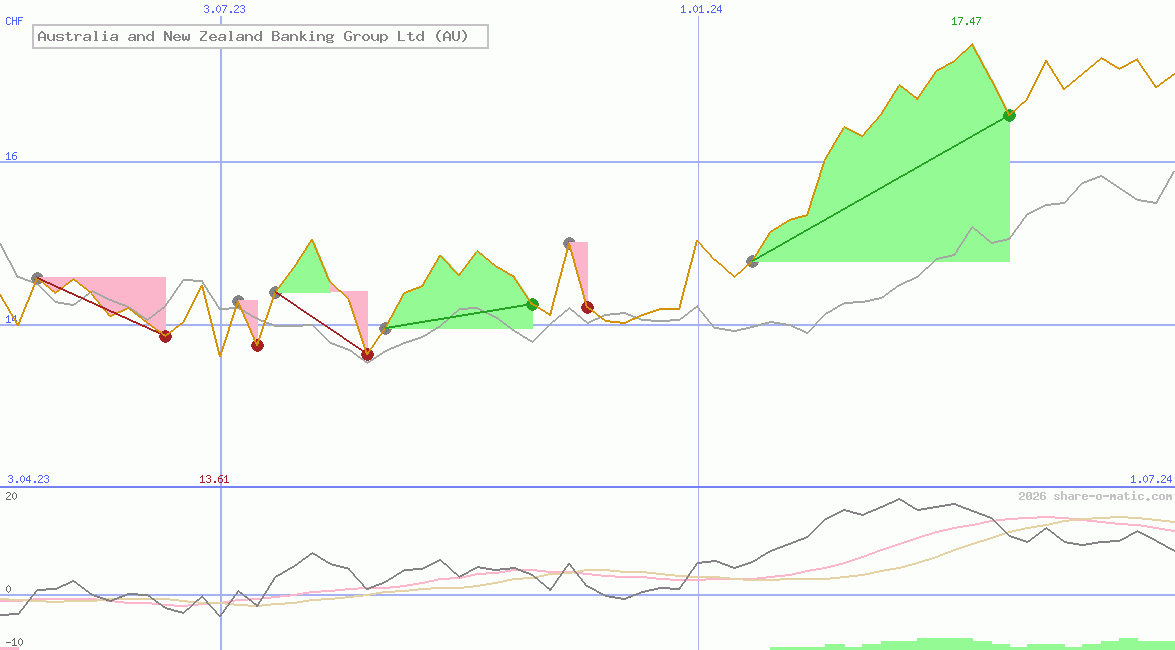This screenshot has height=650, width=1175.
Task: Select the red dot below the tall pink bar
Action: tap(585, 306)
